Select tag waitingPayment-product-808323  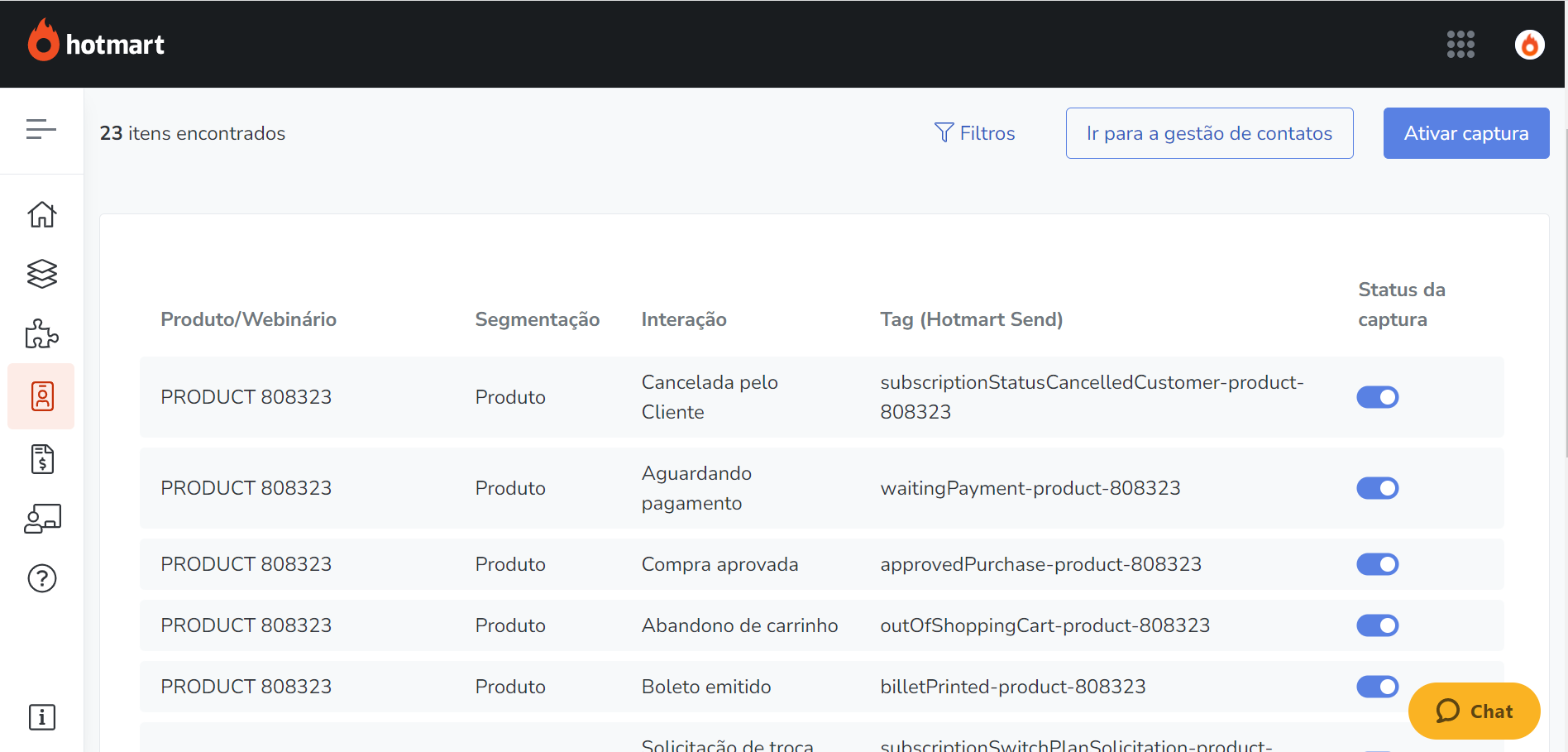pos(1030,488)
